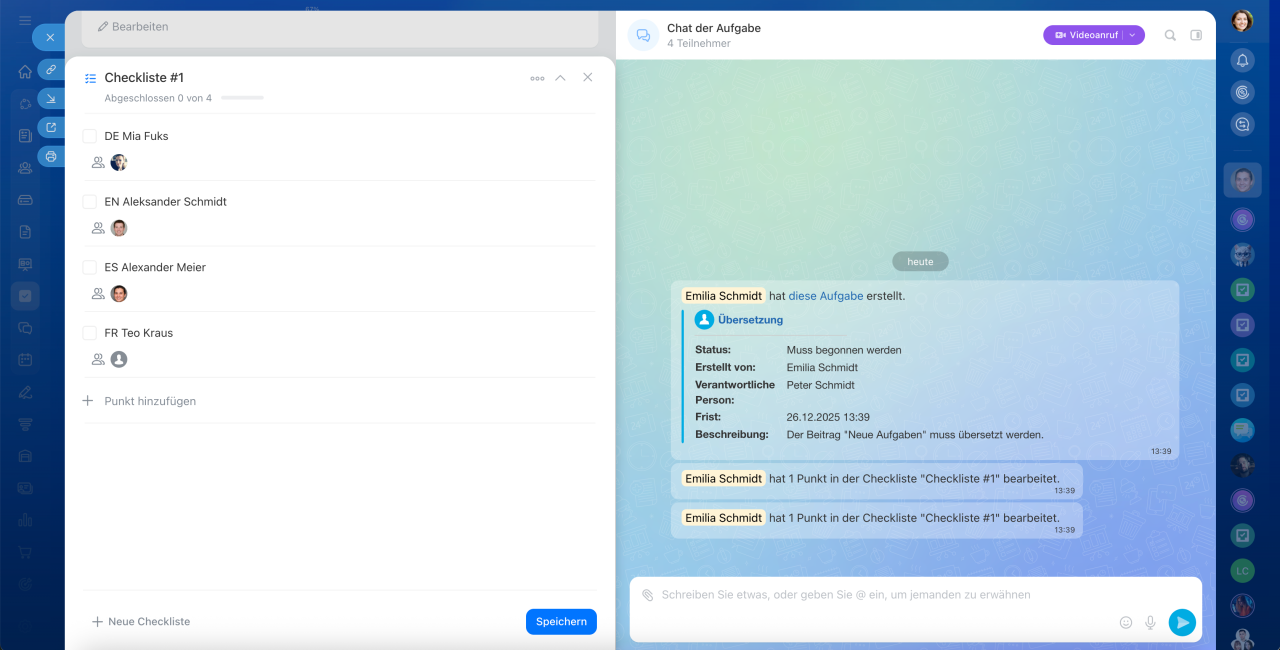1280x650 pixels.
Task: Open the three-dot menu of Checkliste #1
Action: tap(537, 78)
